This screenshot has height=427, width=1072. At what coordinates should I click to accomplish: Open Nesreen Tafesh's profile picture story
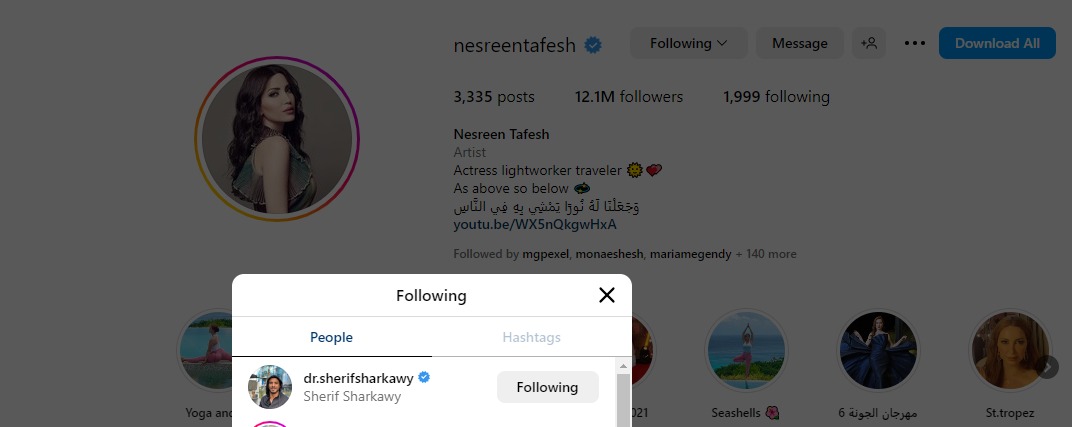pyautogui.click(x=277, y=139)
